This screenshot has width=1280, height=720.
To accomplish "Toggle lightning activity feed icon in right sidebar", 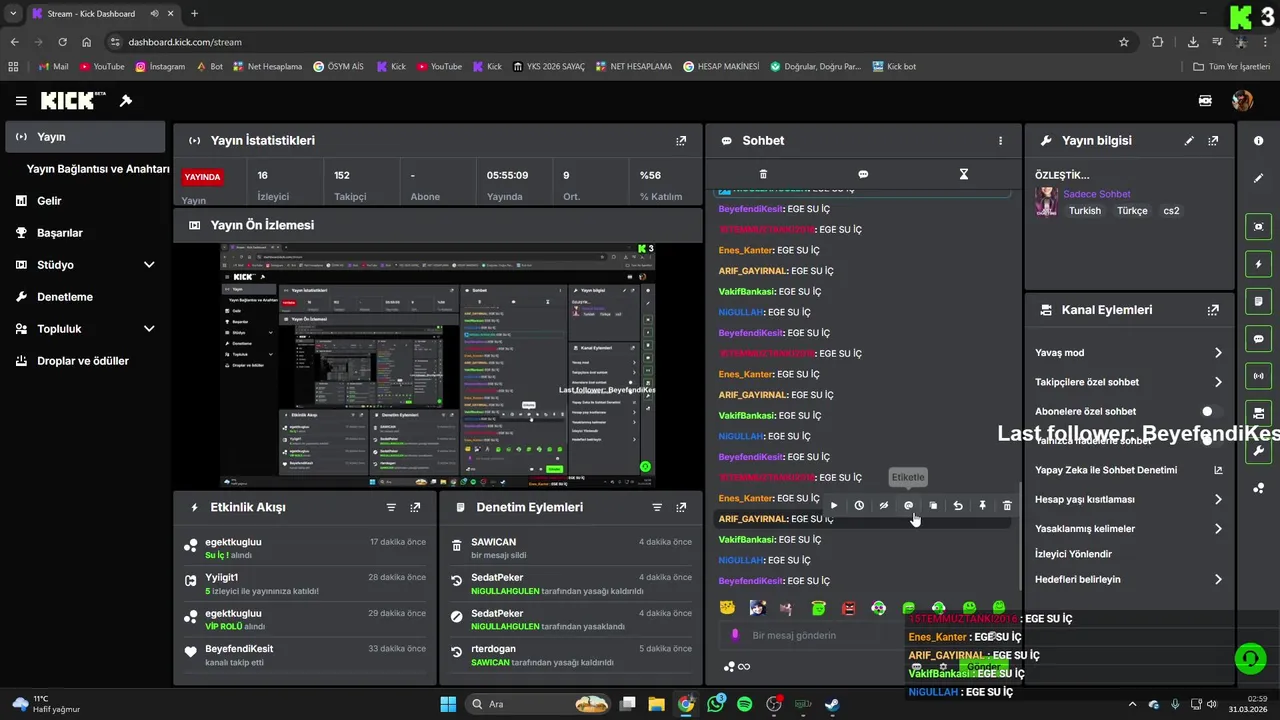I will click(1258, 264).
